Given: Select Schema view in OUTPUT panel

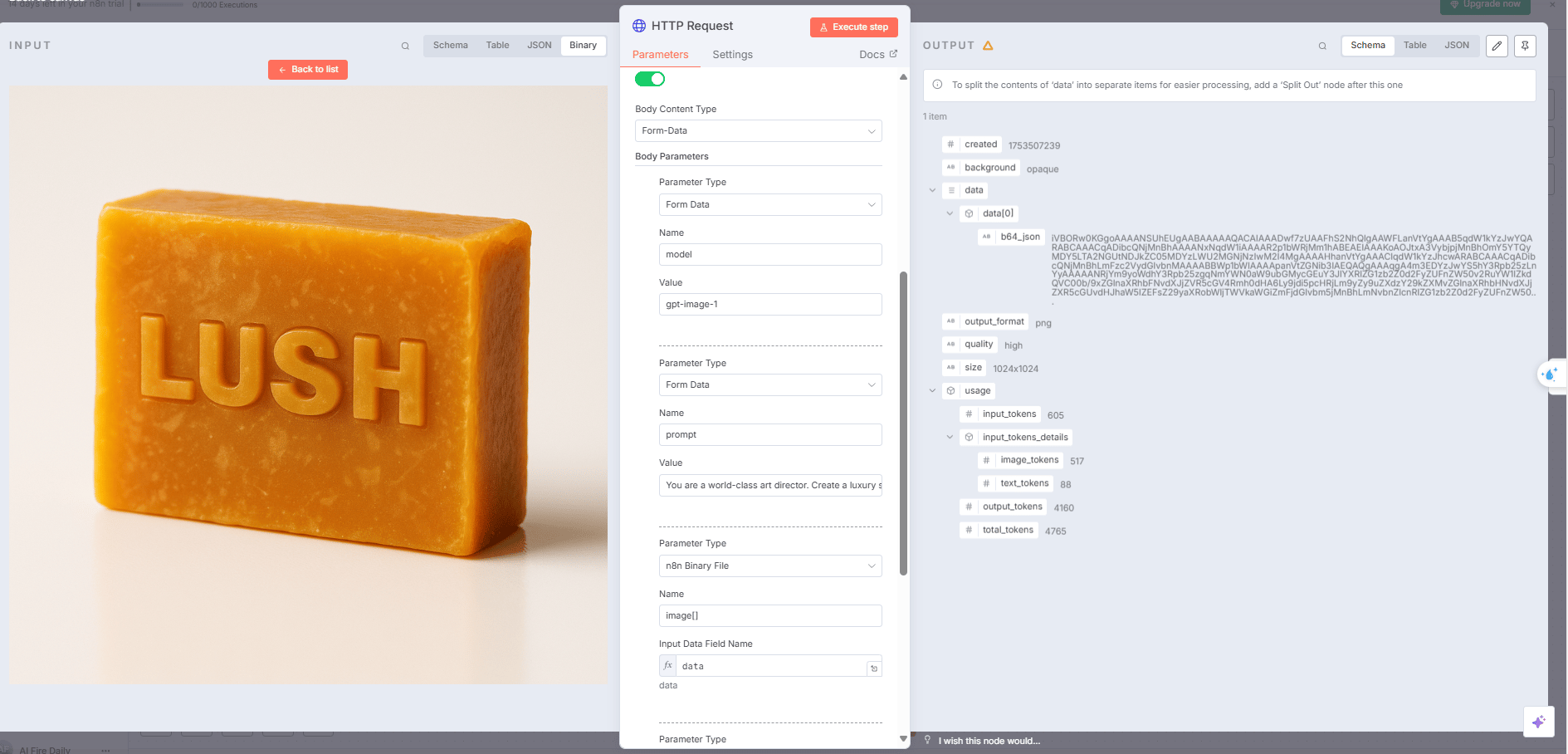Looking at the screenshot, I should 1367,46.
